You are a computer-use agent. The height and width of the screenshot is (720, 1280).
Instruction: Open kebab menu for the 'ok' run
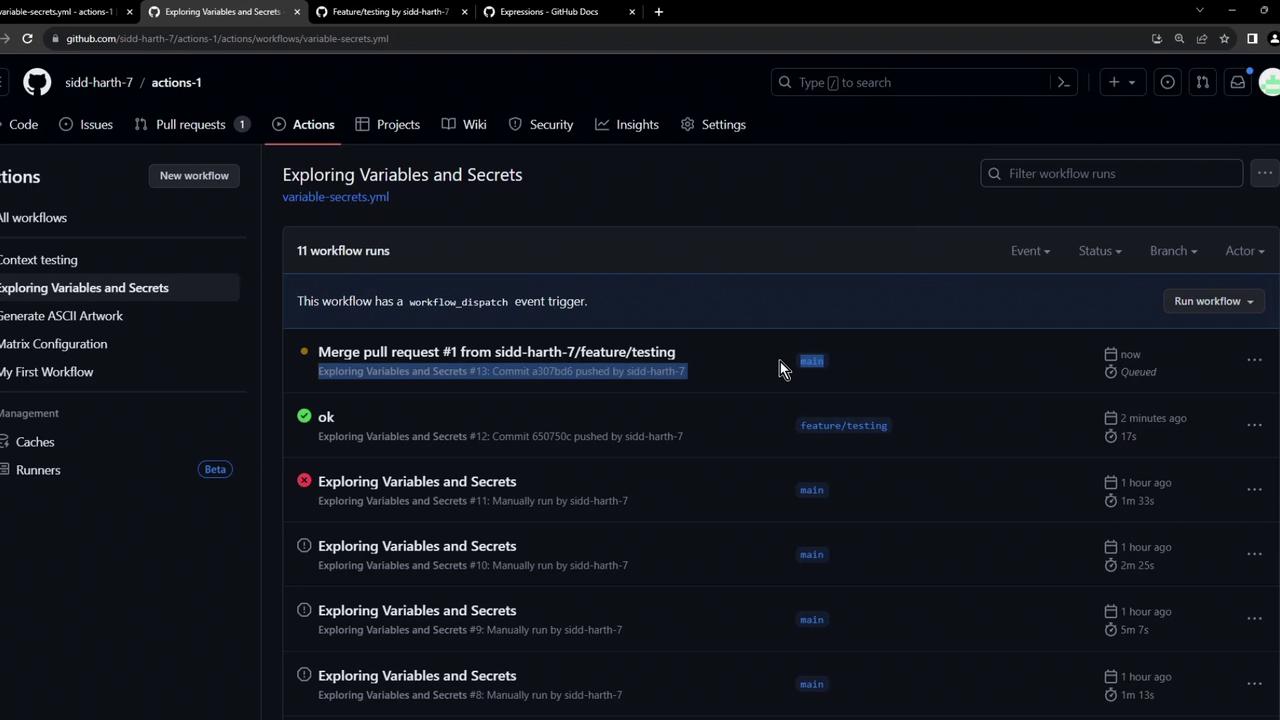click(x=1254, y=425)
